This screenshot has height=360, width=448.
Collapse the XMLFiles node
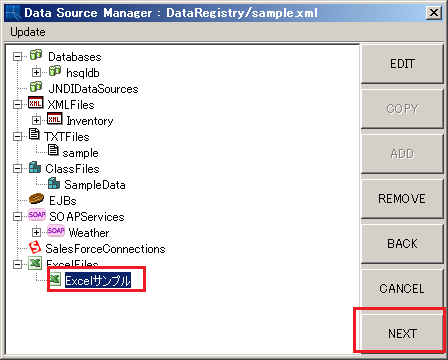[17, 104]
